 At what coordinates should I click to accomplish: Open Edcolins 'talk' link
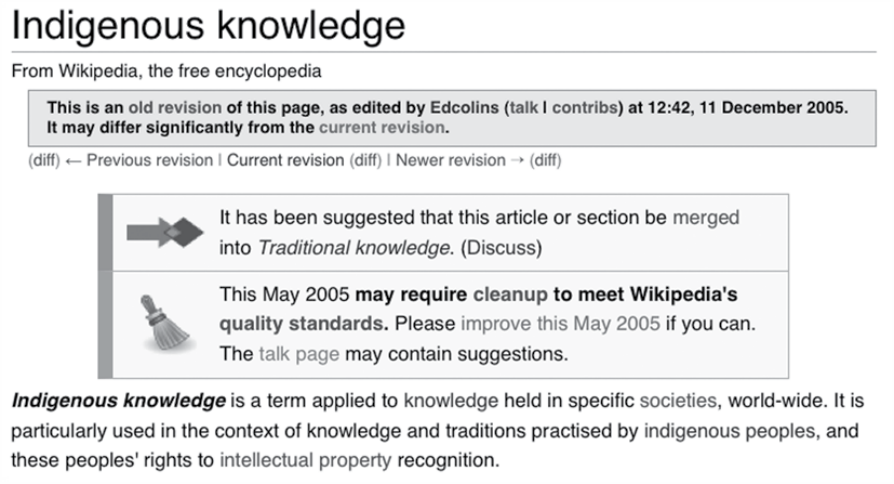click(524, 107)
